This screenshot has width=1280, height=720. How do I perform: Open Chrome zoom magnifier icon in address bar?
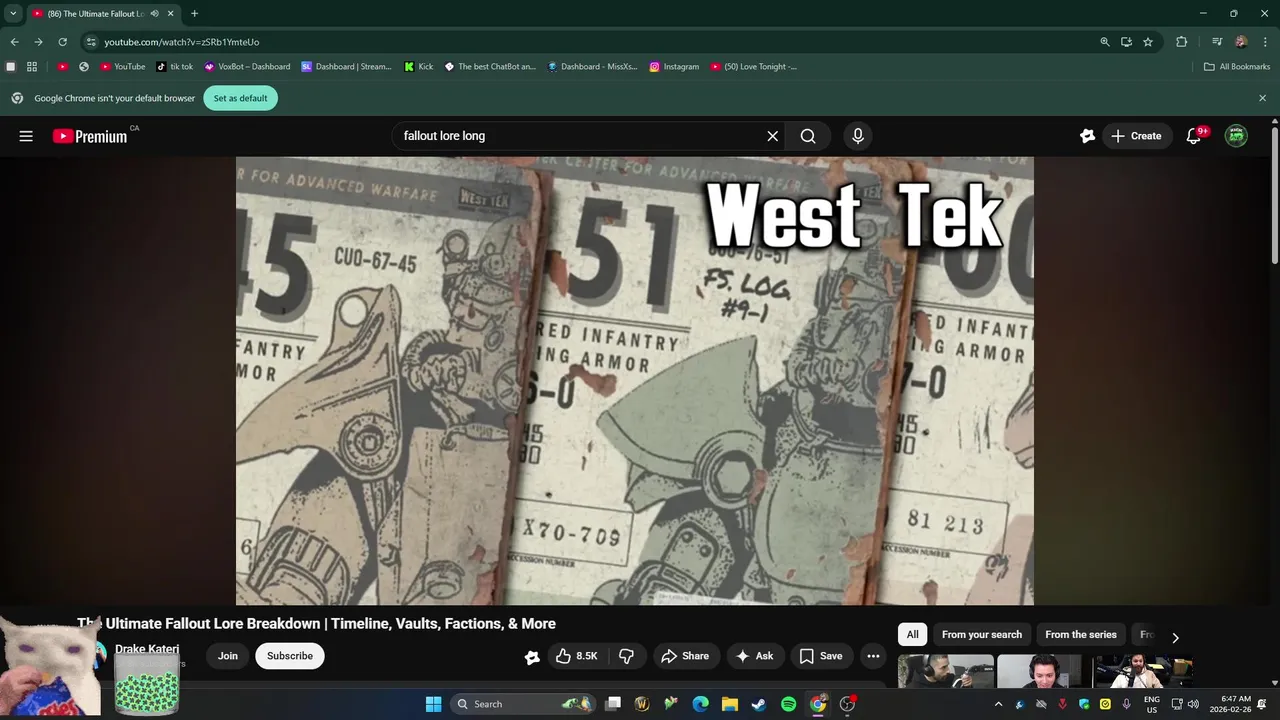[x=1105, y=42]
